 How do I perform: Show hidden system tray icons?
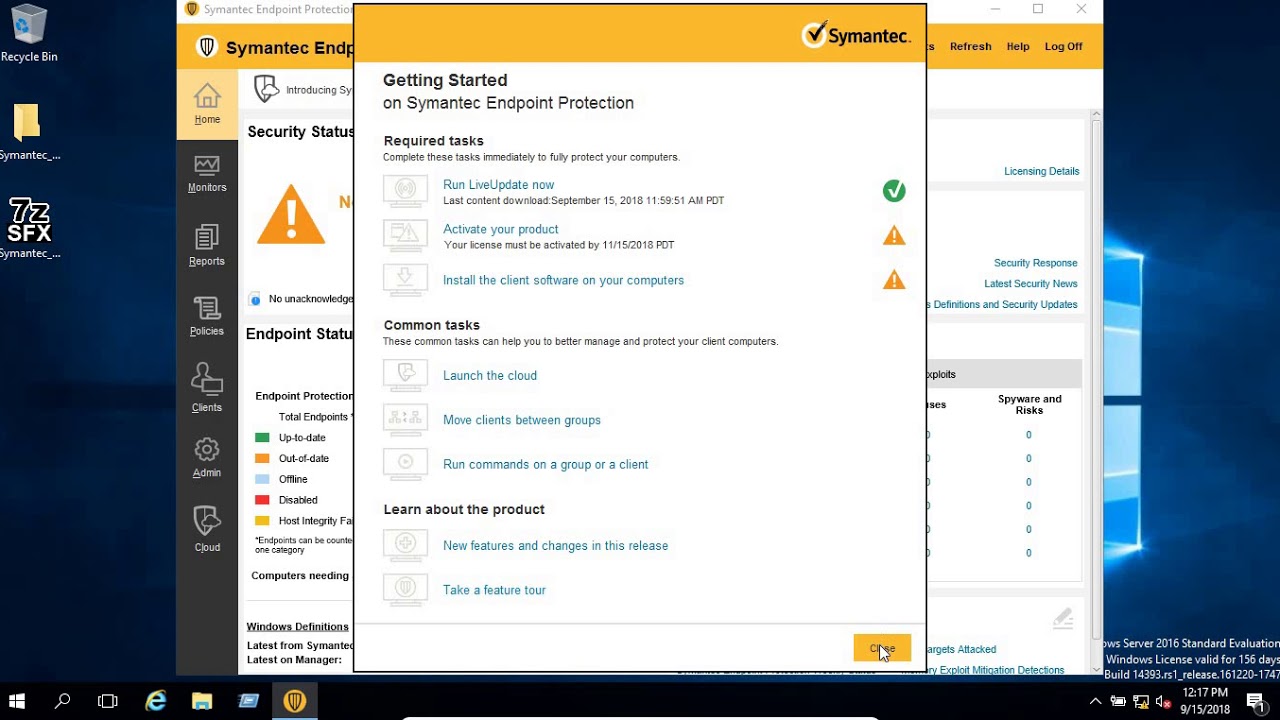pyautogui.click(x=1095, y=701)
